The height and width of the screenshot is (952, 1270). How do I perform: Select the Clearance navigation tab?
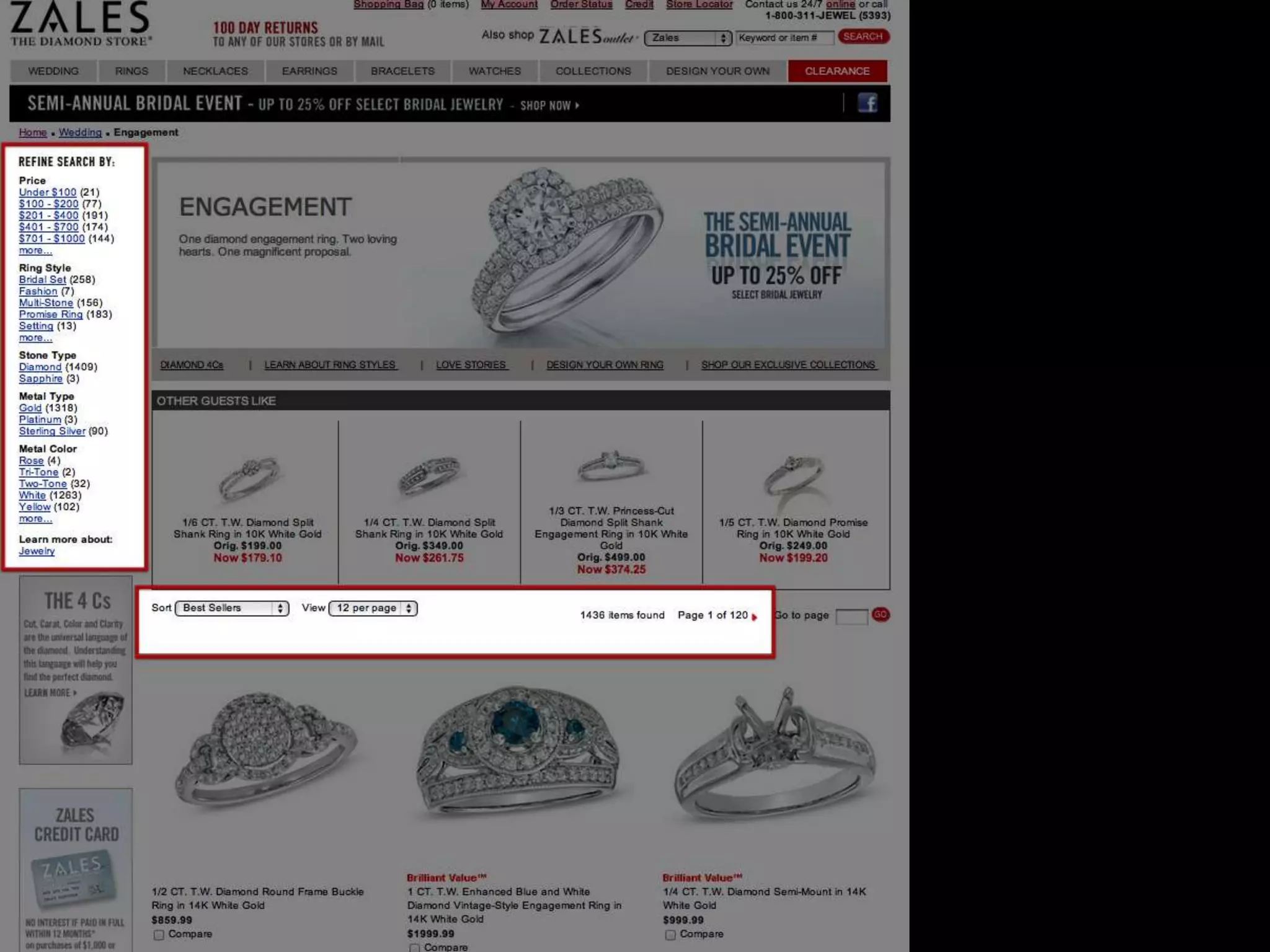(x=837, y=71)
